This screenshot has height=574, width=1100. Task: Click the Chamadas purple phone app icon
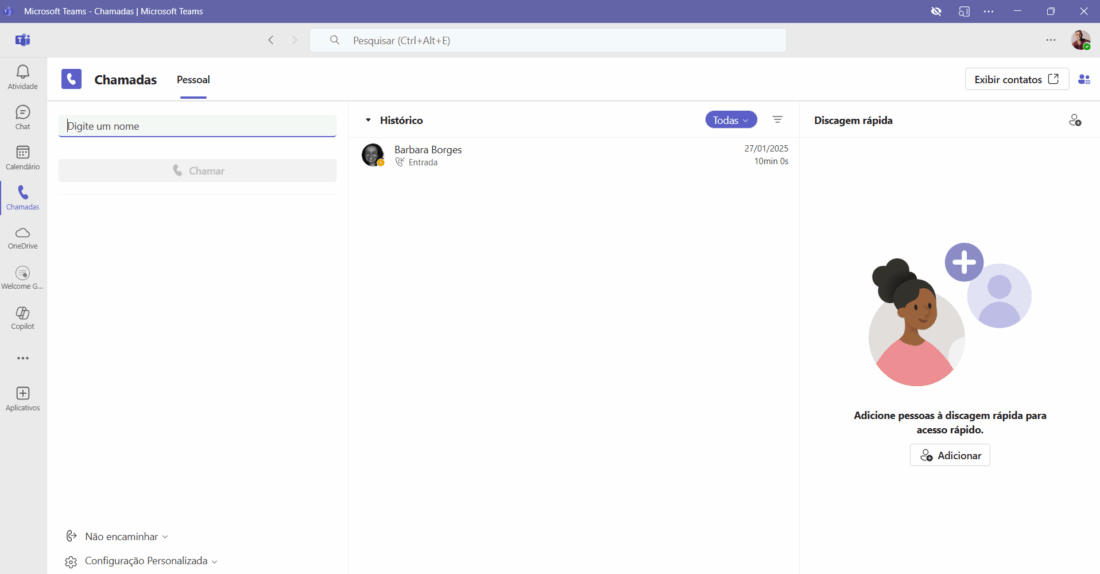tap(72, 79)
